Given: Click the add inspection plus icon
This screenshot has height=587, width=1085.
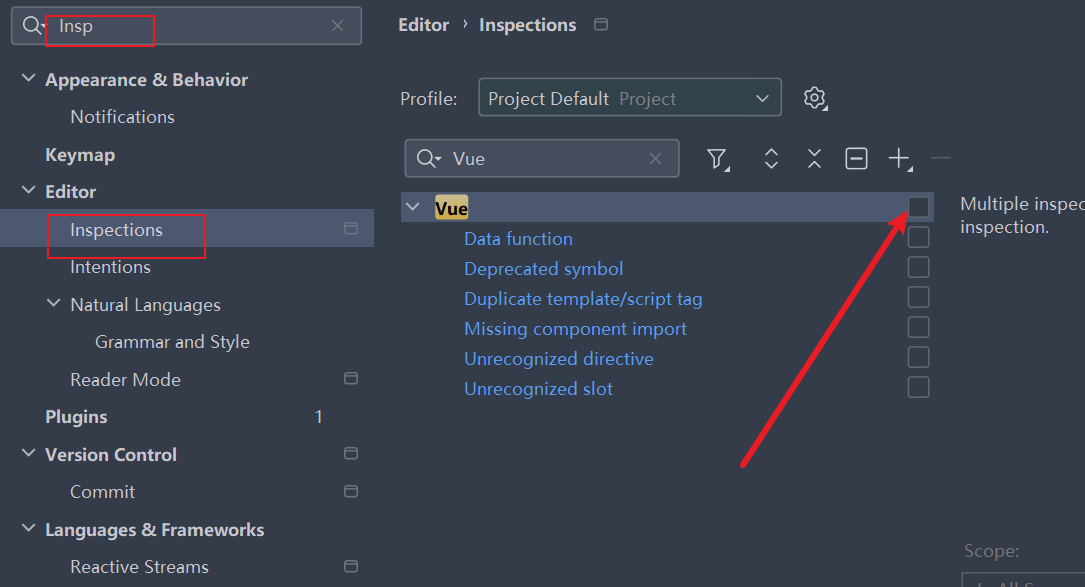Looking at the screenshot, I should click(899, 158).
